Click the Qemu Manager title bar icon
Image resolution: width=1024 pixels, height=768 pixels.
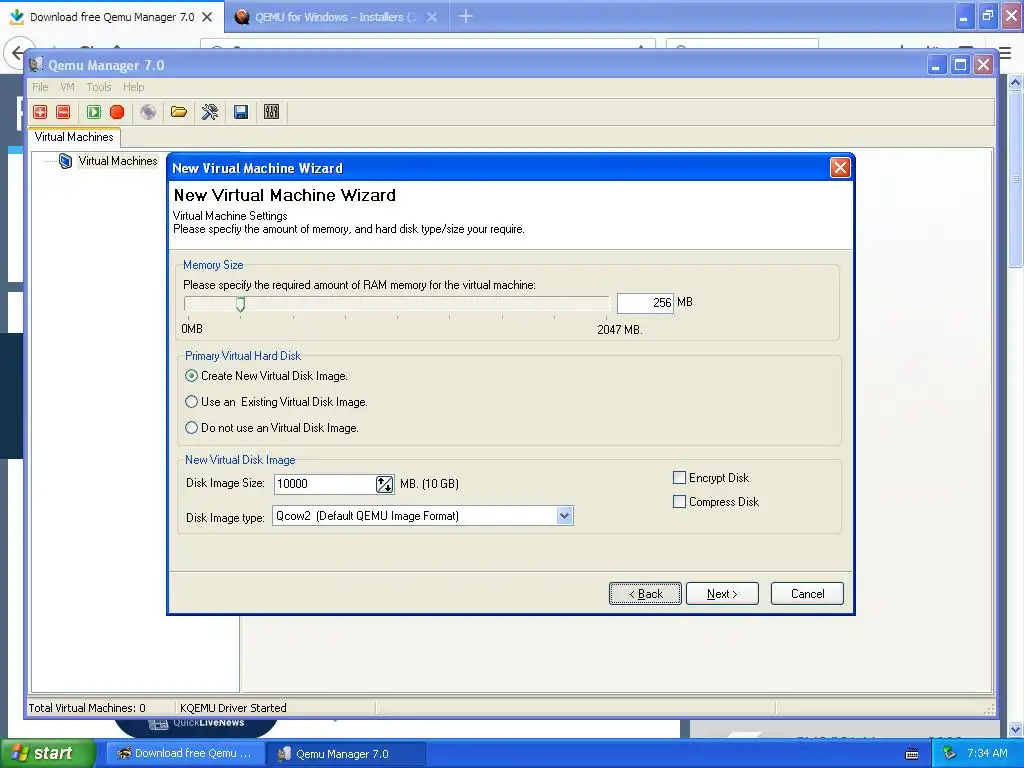point(36,65)
